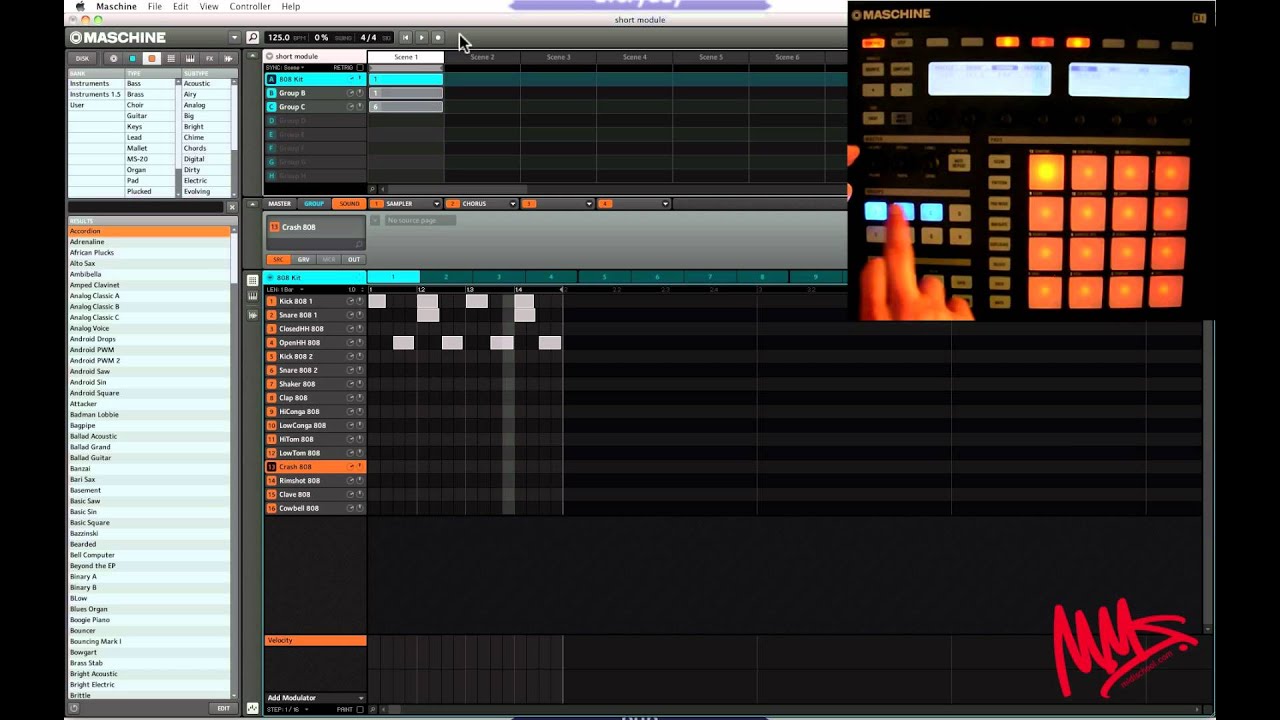The width and height of the screenshot is (1280, 720).
Task: Select pattern slot 5 in the pattern bar
Action: point(604,277)
